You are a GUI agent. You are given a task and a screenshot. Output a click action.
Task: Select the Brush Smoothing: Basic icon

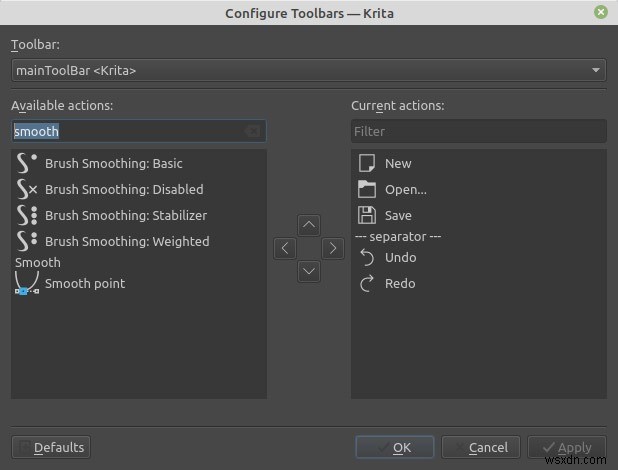click(27, 163)
